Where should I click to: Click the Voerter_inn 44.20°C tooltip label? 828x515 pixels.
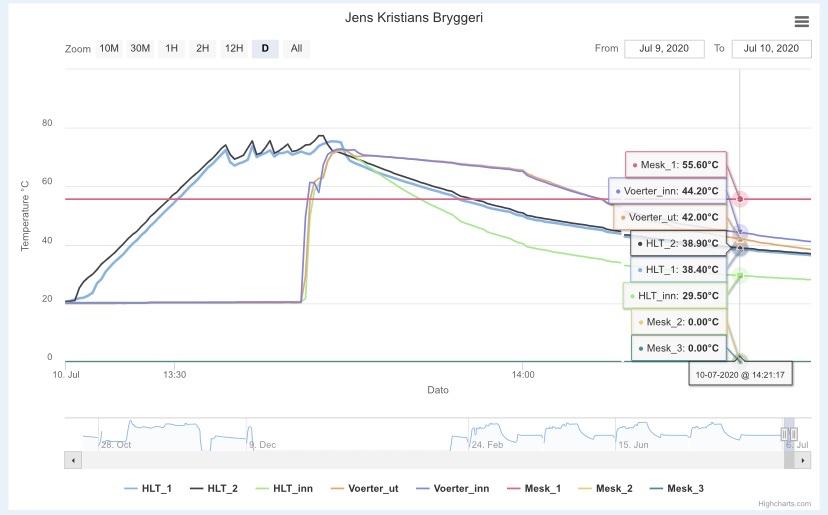[667, 191]
